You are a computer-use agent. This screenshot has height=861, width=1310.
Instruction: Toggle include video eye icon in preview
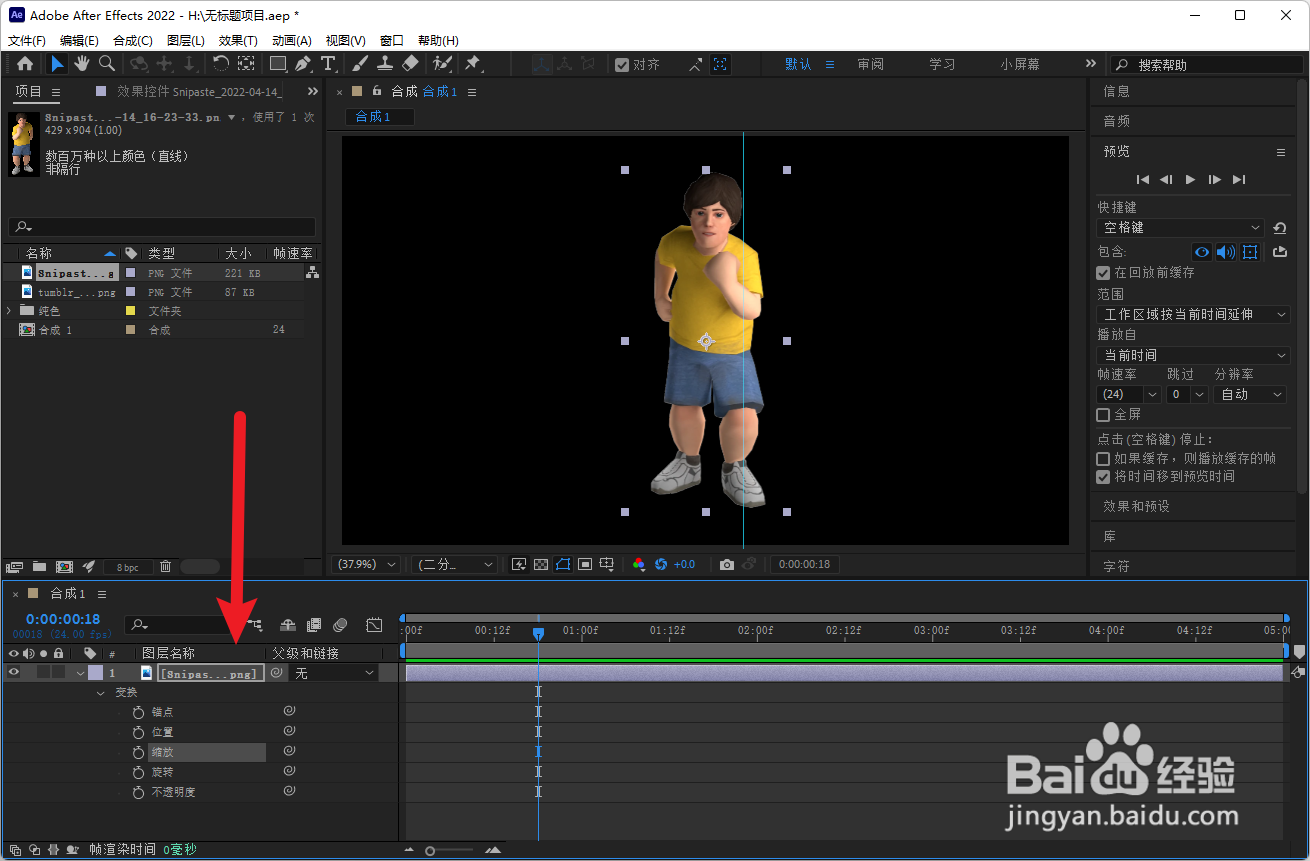coord(1202,252)
